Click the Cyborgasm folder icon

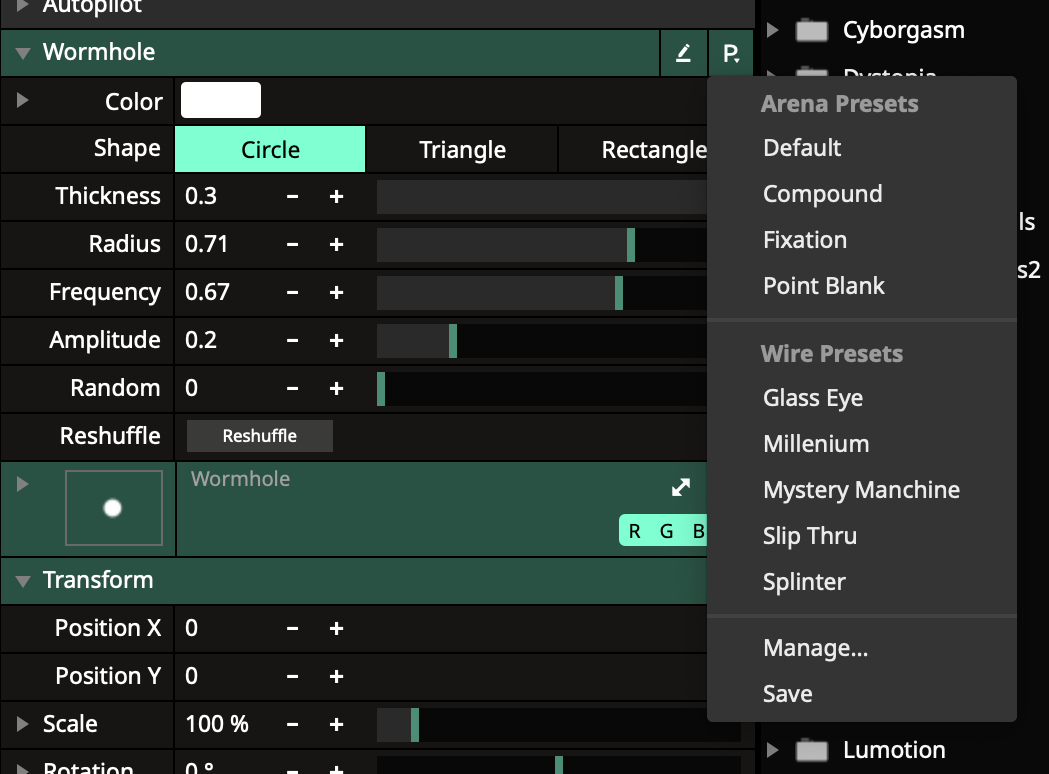[x=811, y=30]
